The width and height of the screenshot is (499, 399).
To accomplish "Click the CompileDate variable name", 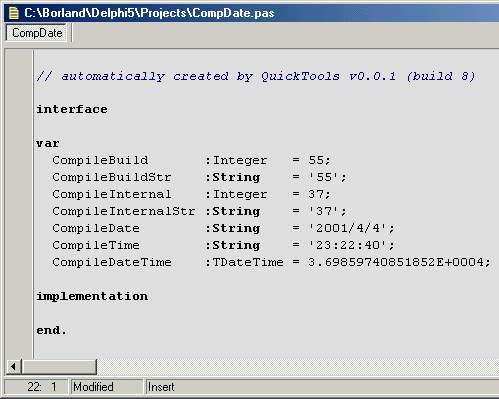I will (x=96, y=228).
